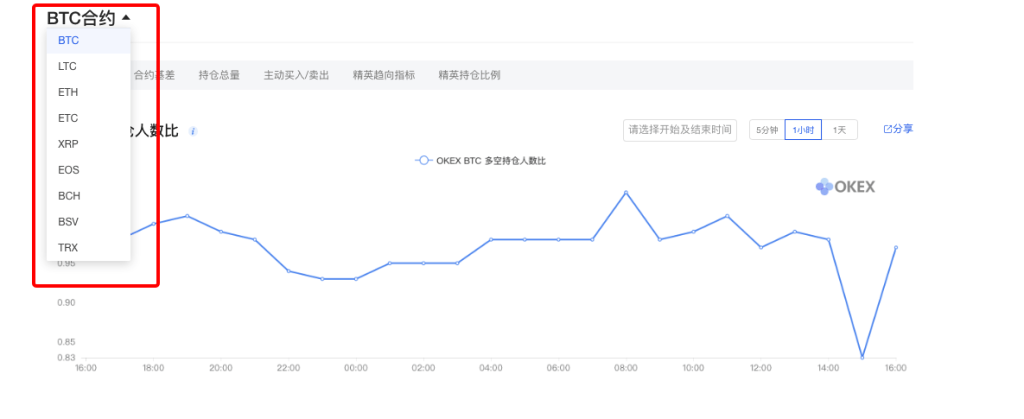Switch to the 持仓总量 tab
The width and height of the screenshot is (1024, 419).
[x=219, y=75]
